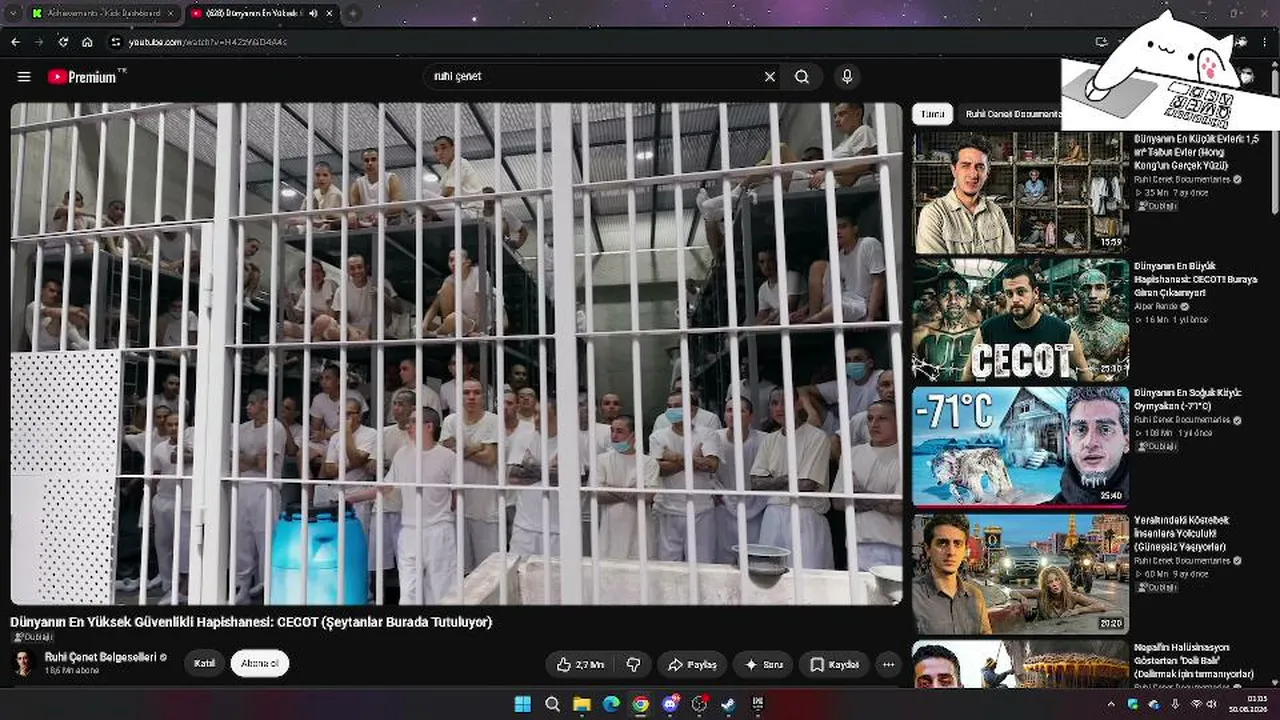Click the CECOT prison sidebar thumbnail
The image size is (1280, 720).
click(1020, 320)
